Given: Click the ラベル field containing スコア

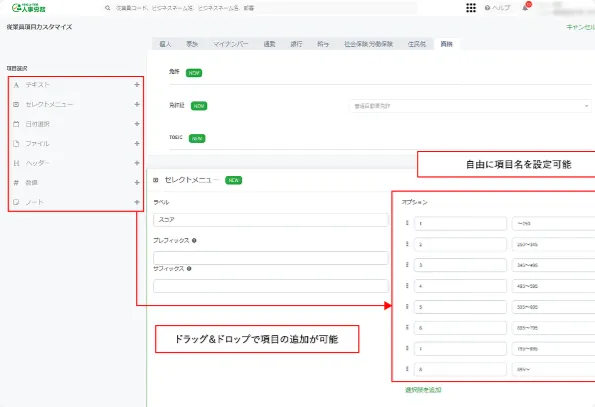Looking at the screenshot, I should click(x=271, y=220).
